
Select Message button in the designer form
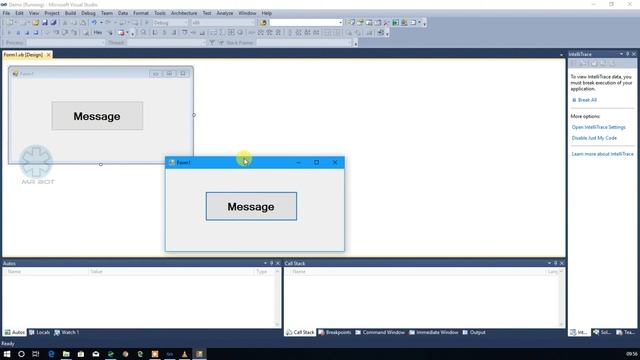pyautogui.click(x=97, y=116)
